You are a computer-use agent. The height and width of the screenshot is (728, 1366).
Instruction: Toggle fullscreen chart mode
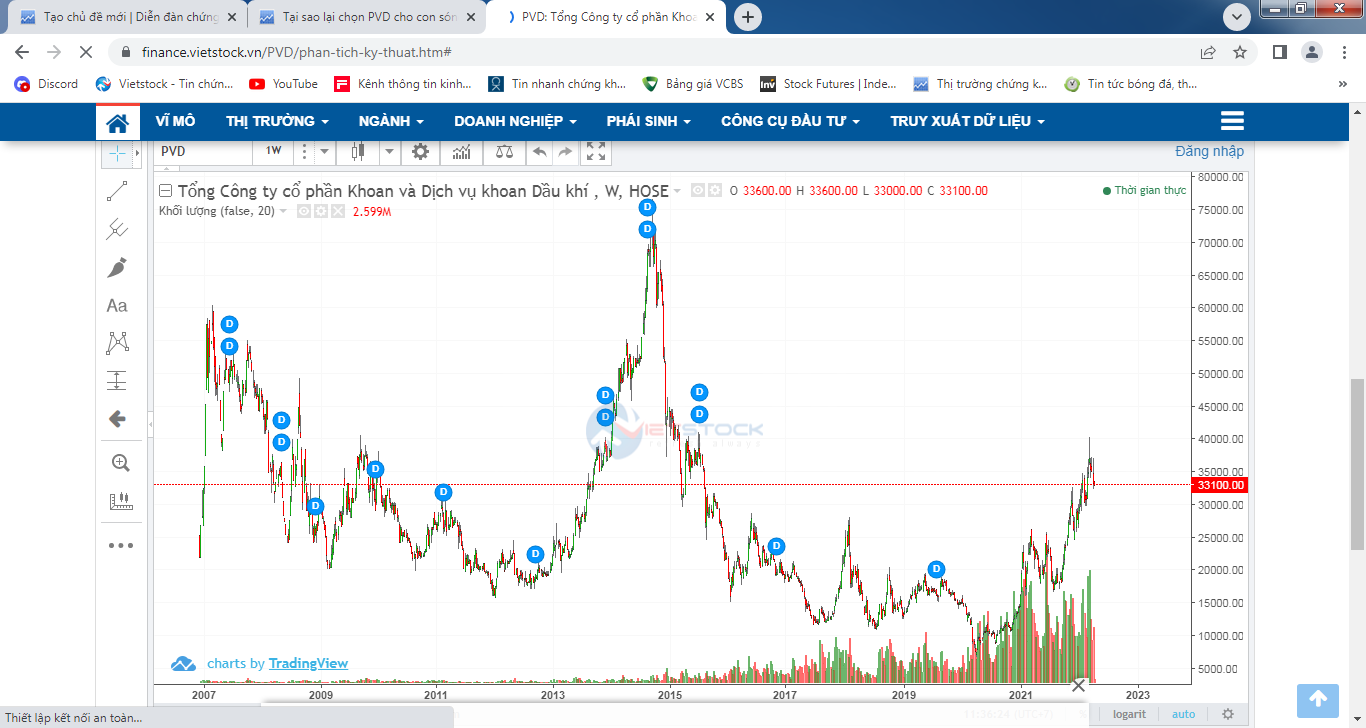tap(596, 152)
